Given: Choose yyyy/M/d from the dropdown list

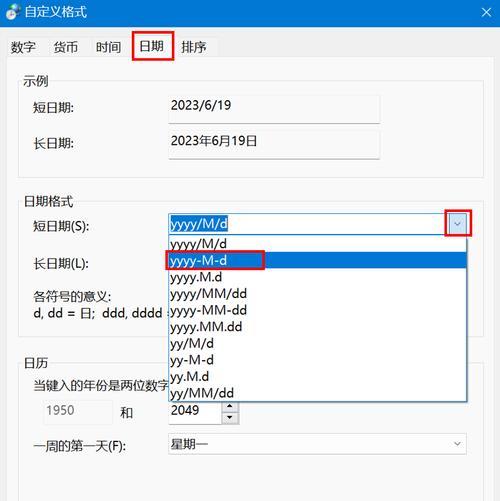Looking at the screenshot, I should [x=317, y=244].
